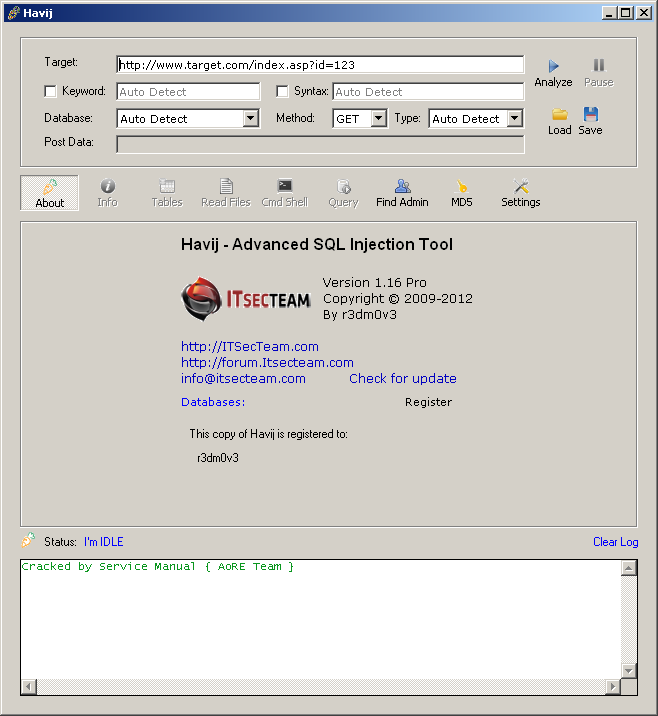Open the Settings tool

(521, 193)
